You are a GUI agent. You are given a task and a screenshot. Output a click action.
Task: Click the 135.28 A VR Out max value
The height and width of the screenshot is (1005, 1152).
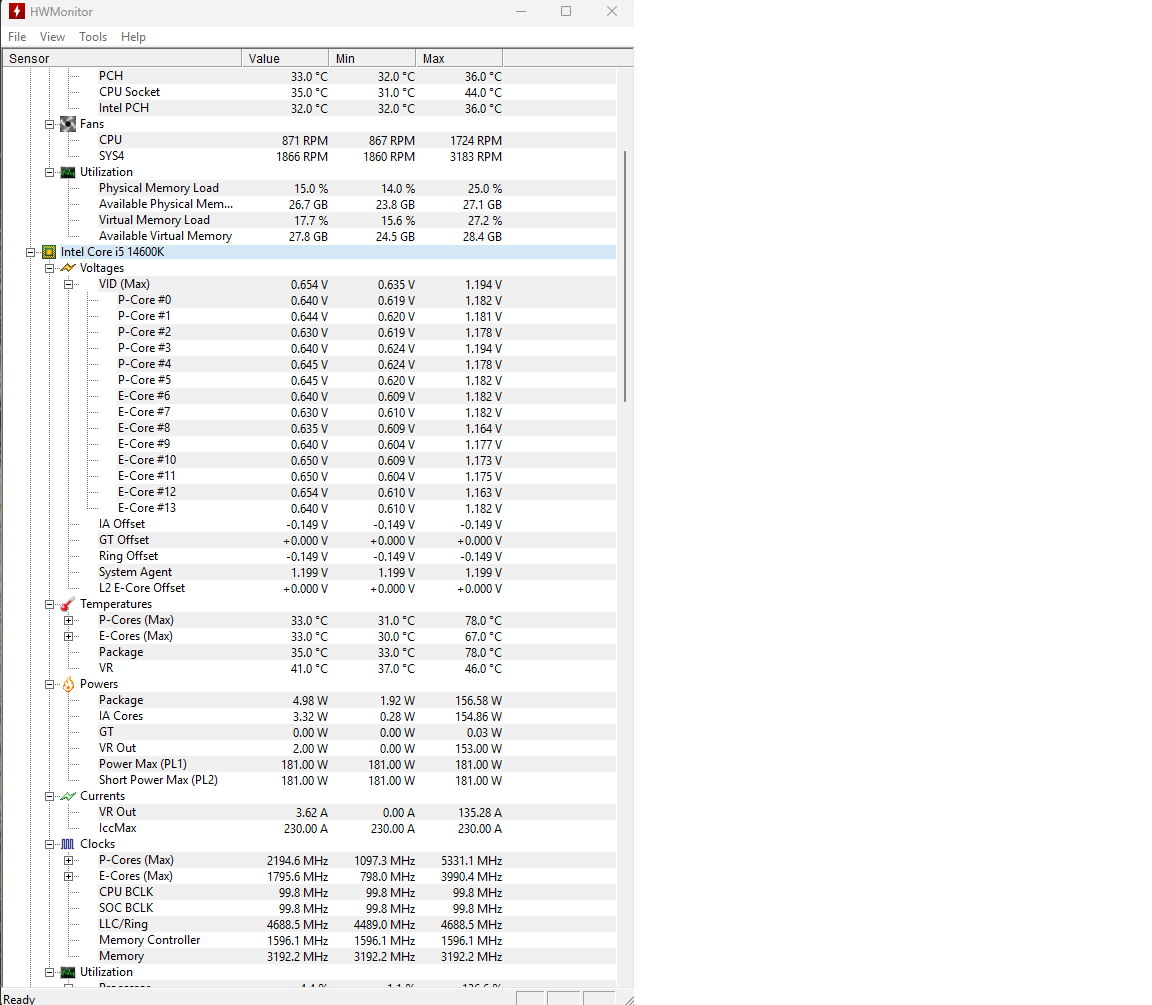click(480, 813)
